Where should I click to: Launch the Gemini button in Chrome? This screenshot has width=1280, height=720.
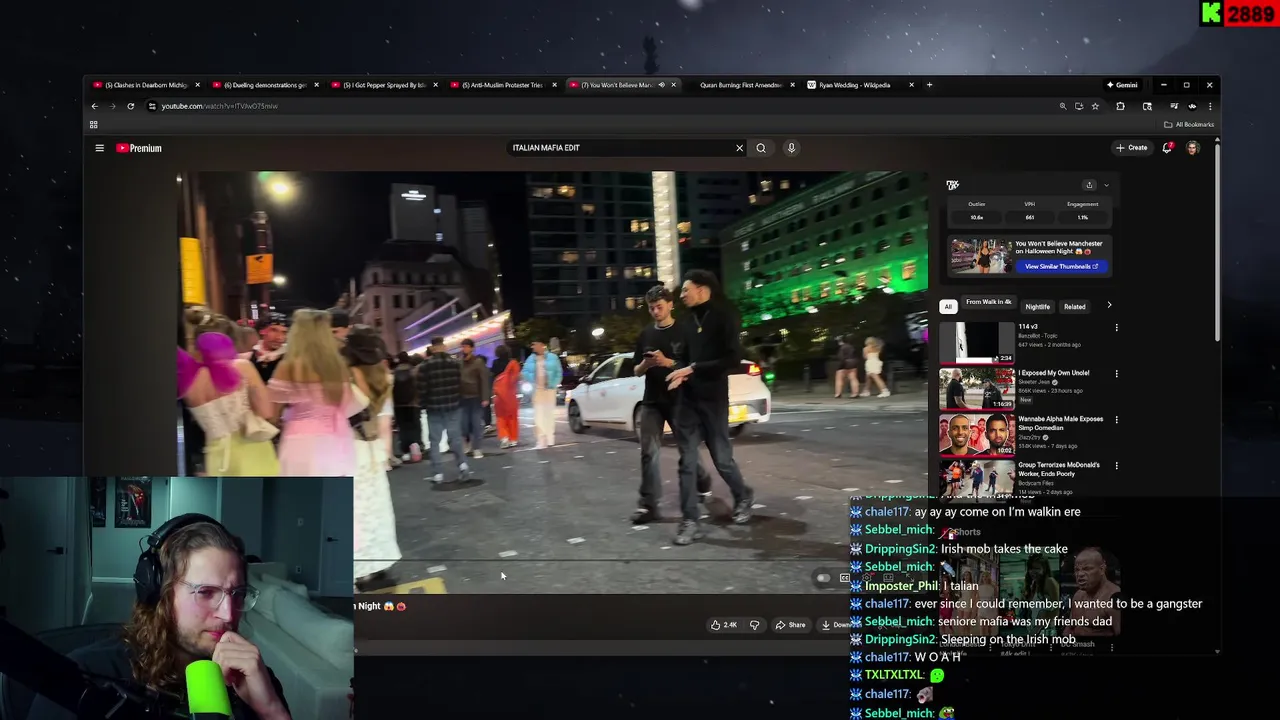[x=1122, y=85]
